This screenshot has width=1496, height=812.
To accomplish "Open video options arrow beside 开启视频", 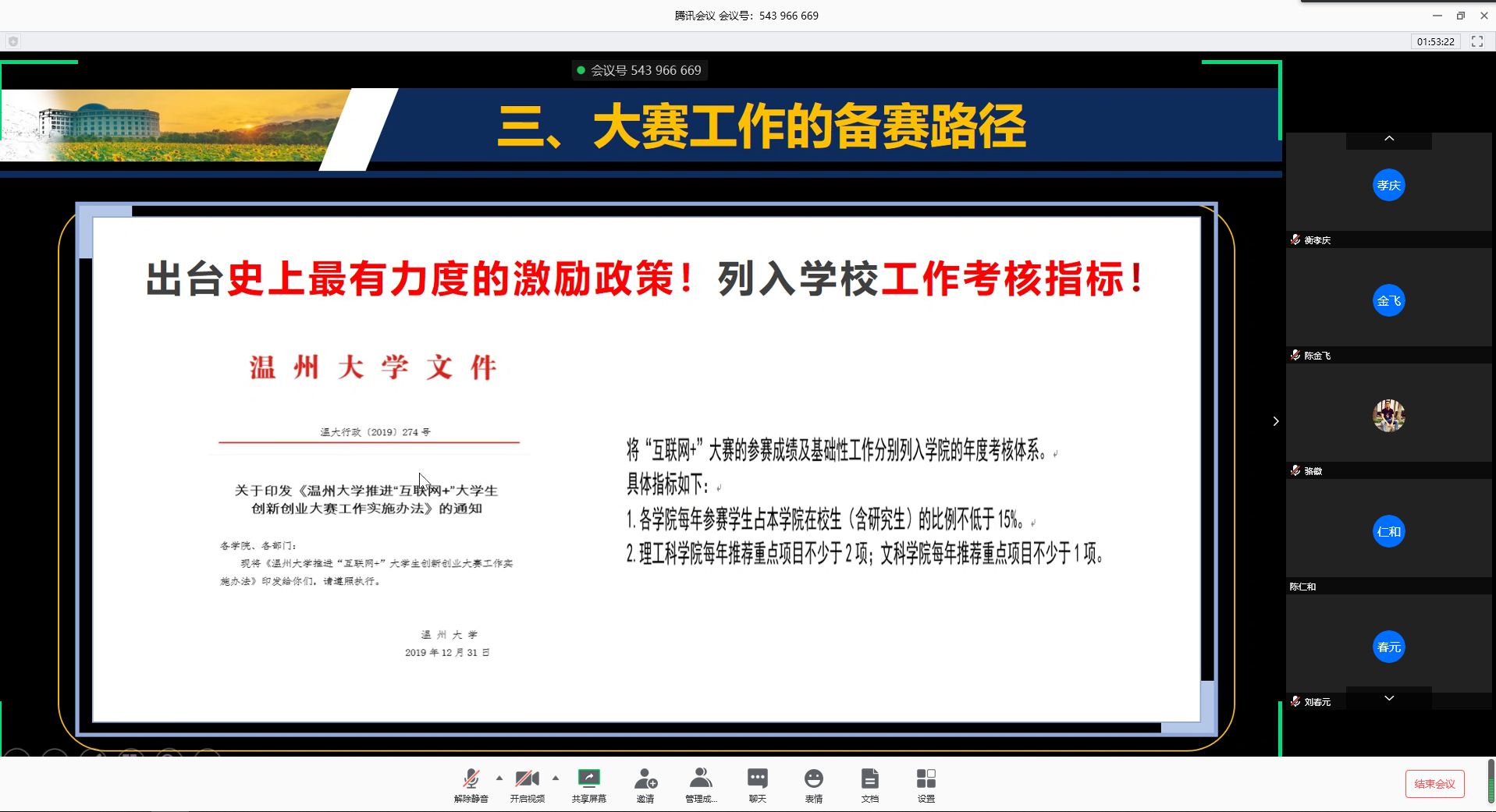I will point(556,778).
